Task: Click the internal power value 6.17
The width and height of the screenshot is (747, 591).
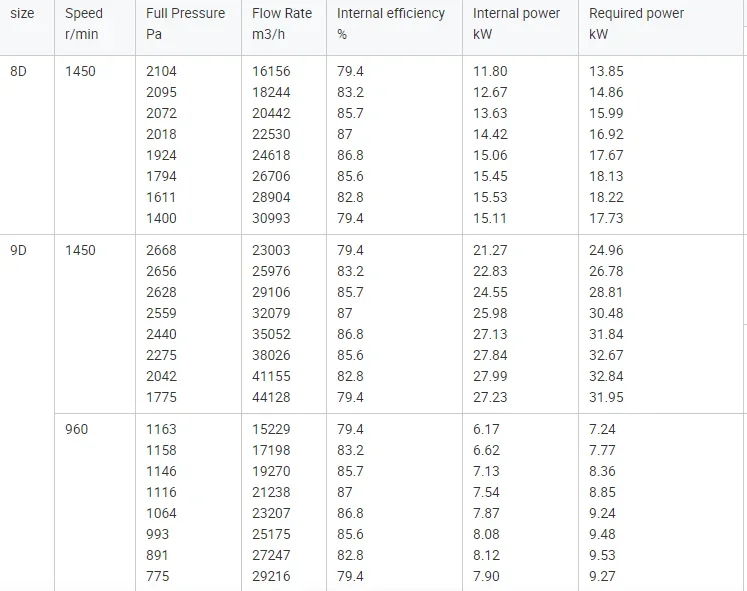Action: [486, 430]
